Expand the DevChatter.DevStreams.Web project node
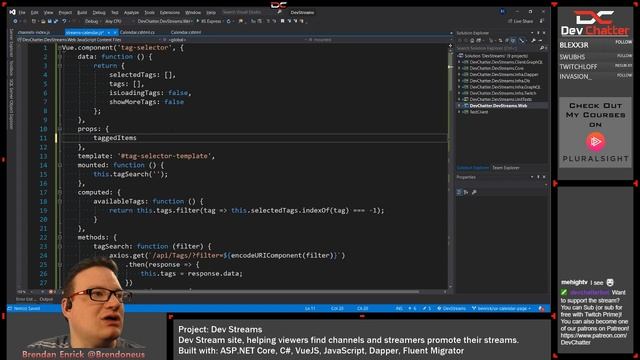This screenshot has width=640, height=360. point(459,106)
